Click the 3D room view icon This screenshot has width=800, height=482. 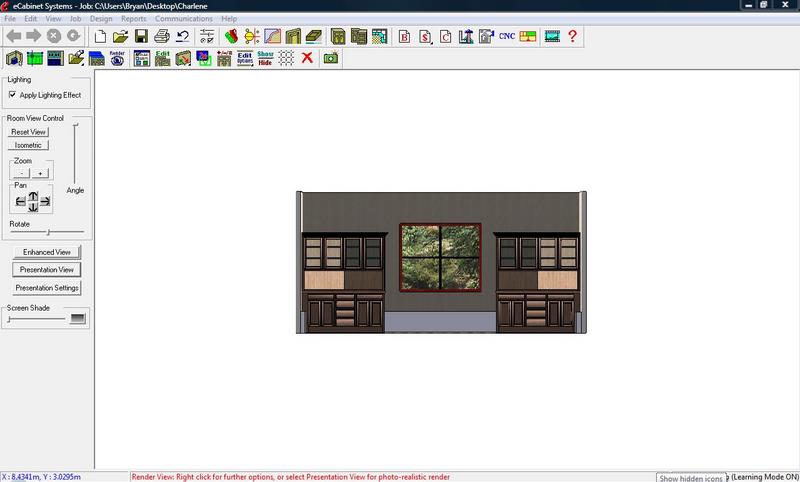click(x=14, y=58)
